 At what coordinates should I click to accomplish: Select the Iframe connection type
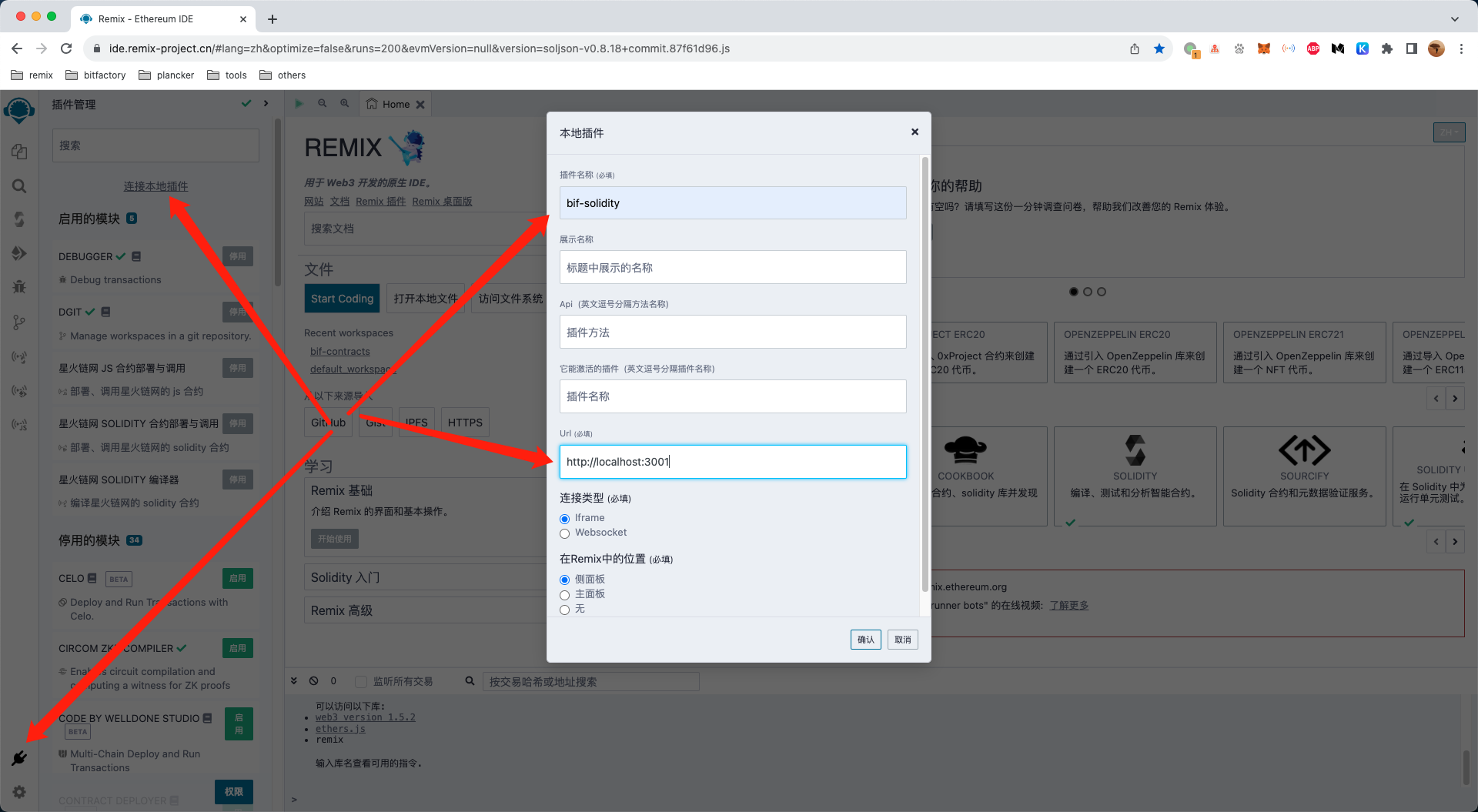tap(564, 519)
